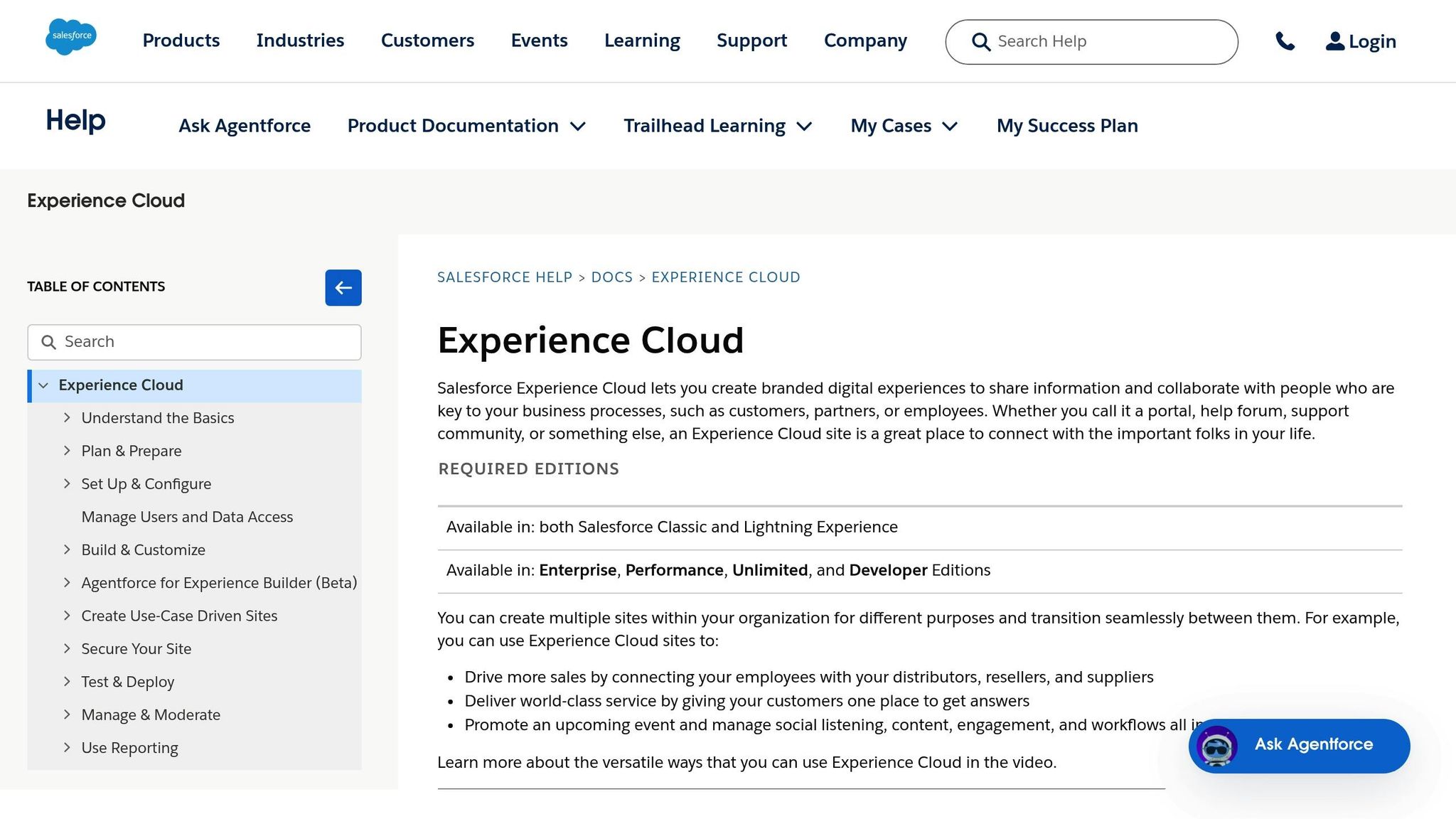The width and height of the screenshot is (1456, 819).
Task: Click the magnifier icon in Search Help
Action: tap(980, 42)
